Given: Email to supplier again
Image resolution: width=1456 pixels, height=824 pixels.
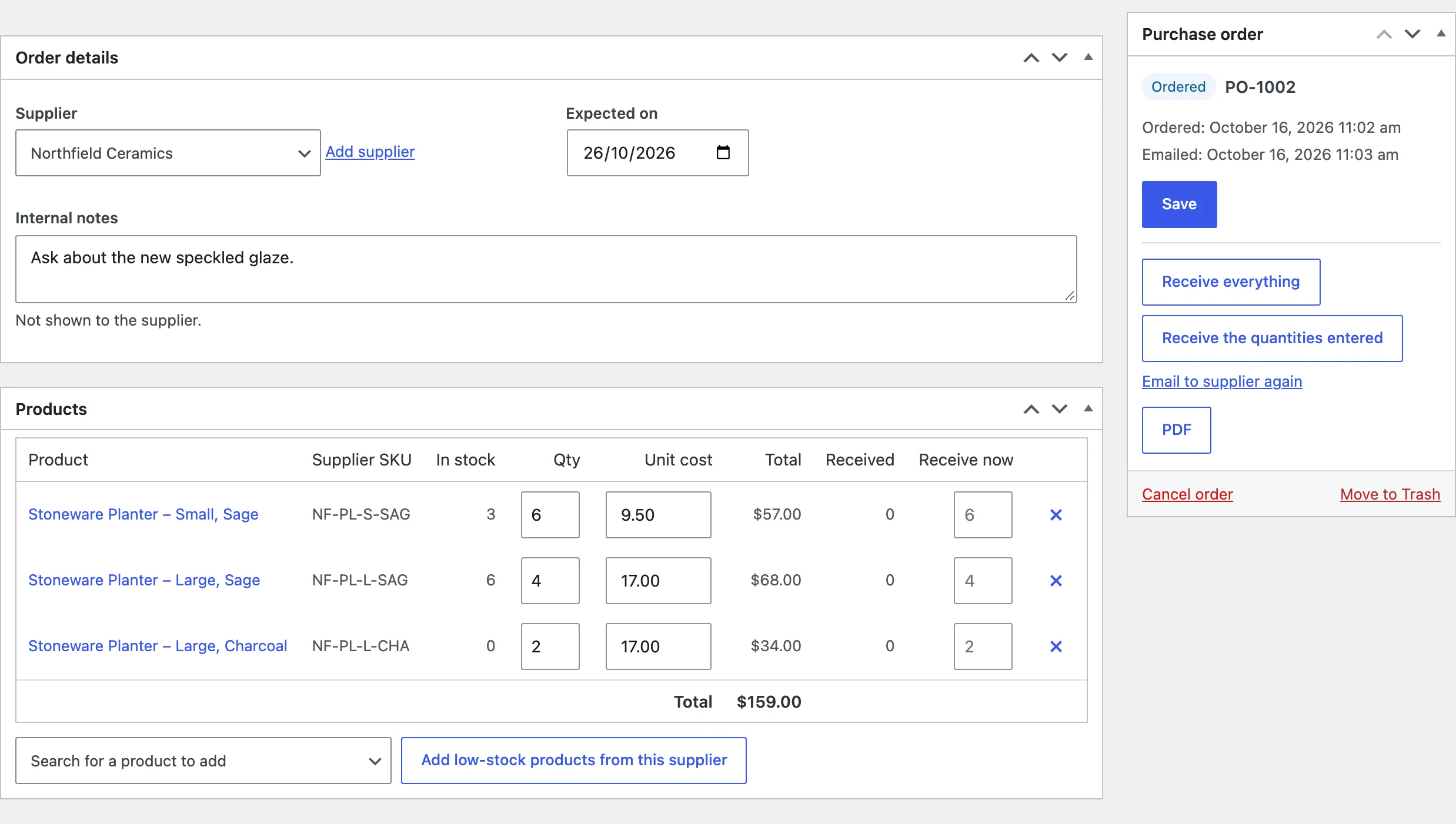Looking at the screenshot, I should coord(1222,381).
